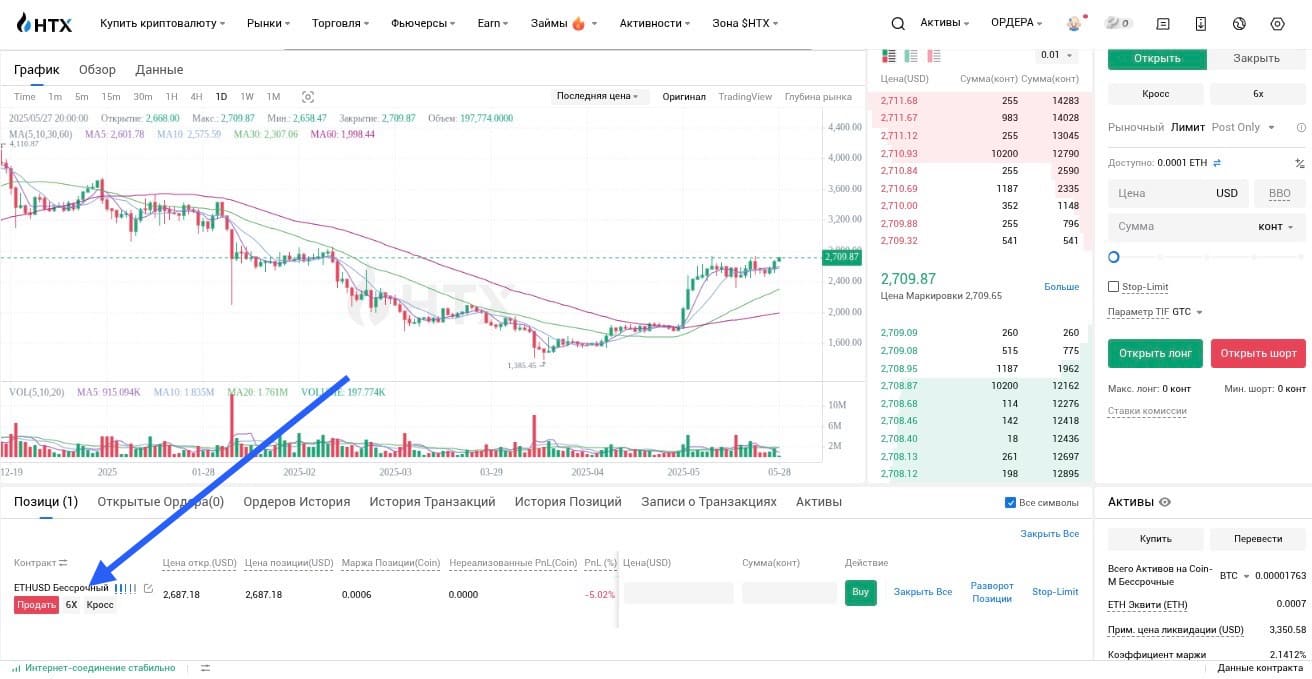
Task: Click the order amount slider handle
Action: click(1114, 257)
